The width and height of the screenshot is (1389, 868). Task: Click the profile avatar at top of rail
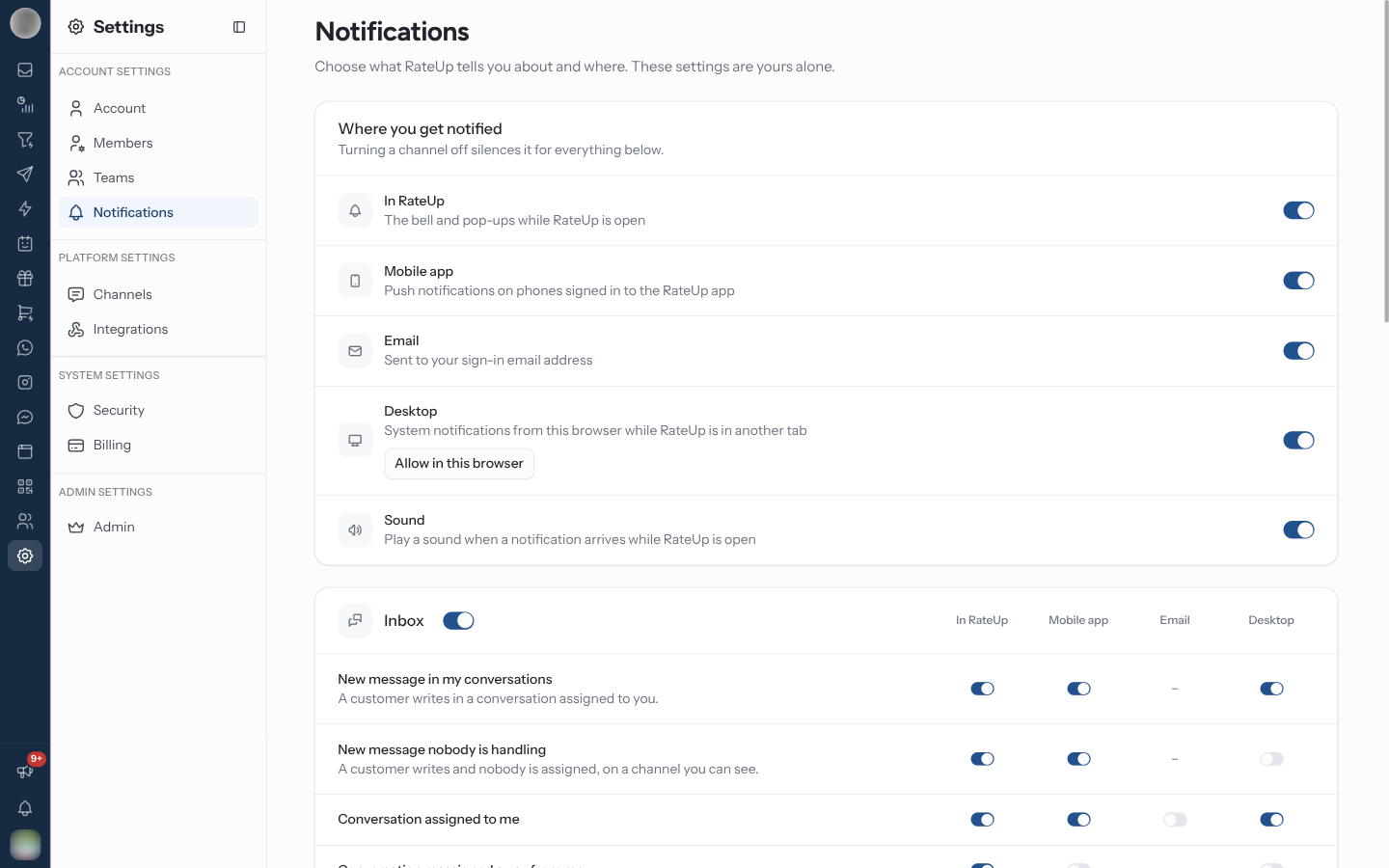tap(25, 23)
